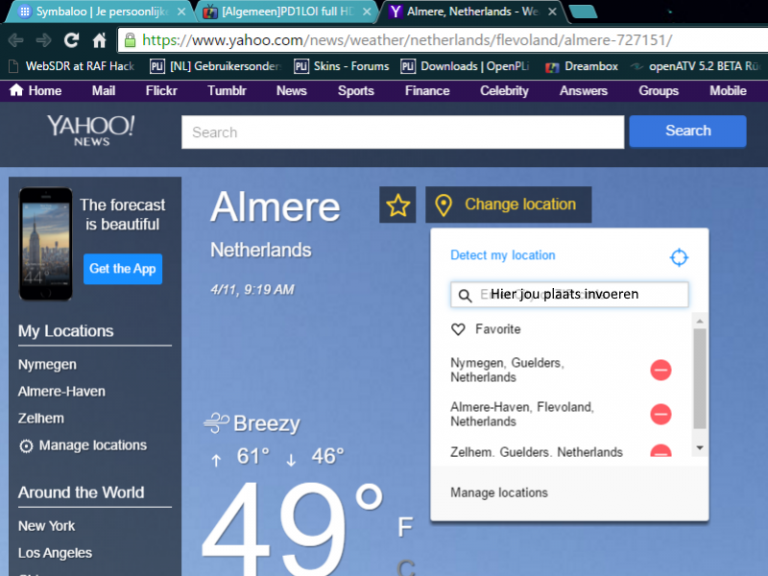Expand the Change location dropdown

coord(508,205)
